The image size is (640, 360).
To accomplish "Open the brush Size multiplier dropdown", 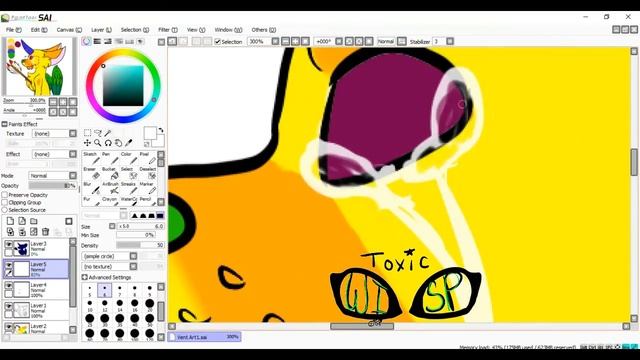I will click(x=112, y=226).
